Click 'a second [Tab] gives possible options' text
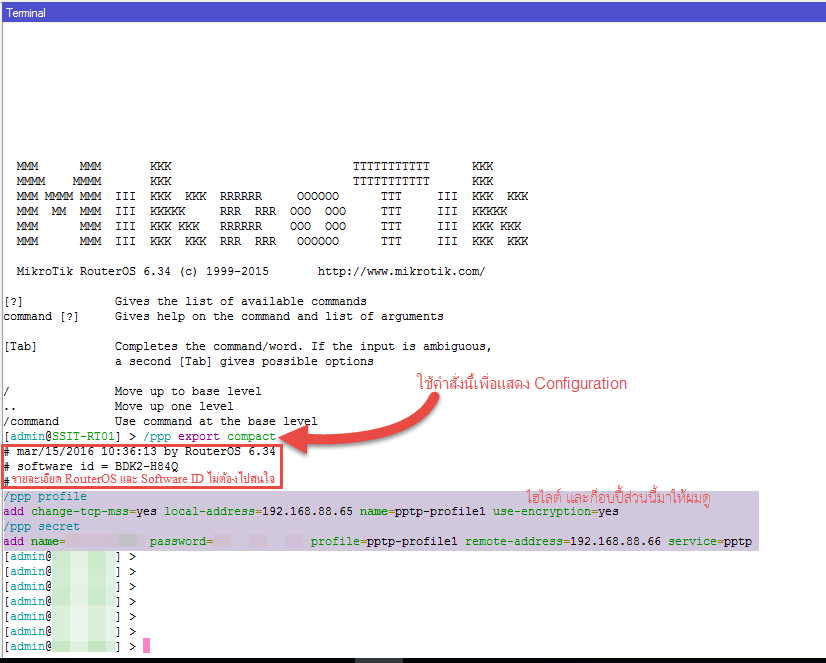The width and height of the screenshot is (826, 663). (x=244, y=362)
